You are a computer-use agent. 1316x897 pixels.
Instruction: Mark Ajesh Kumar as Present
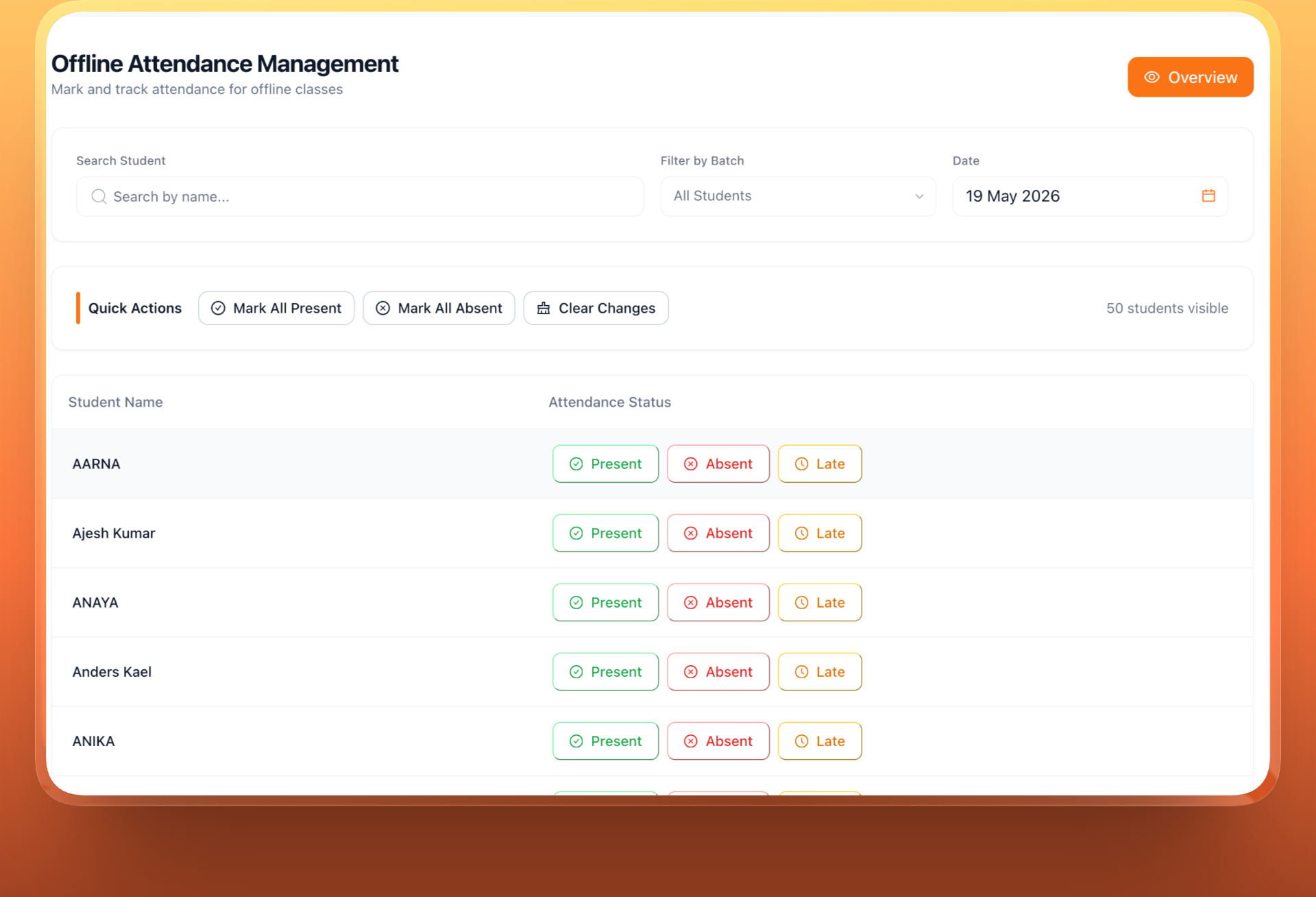tap(606, 533)
